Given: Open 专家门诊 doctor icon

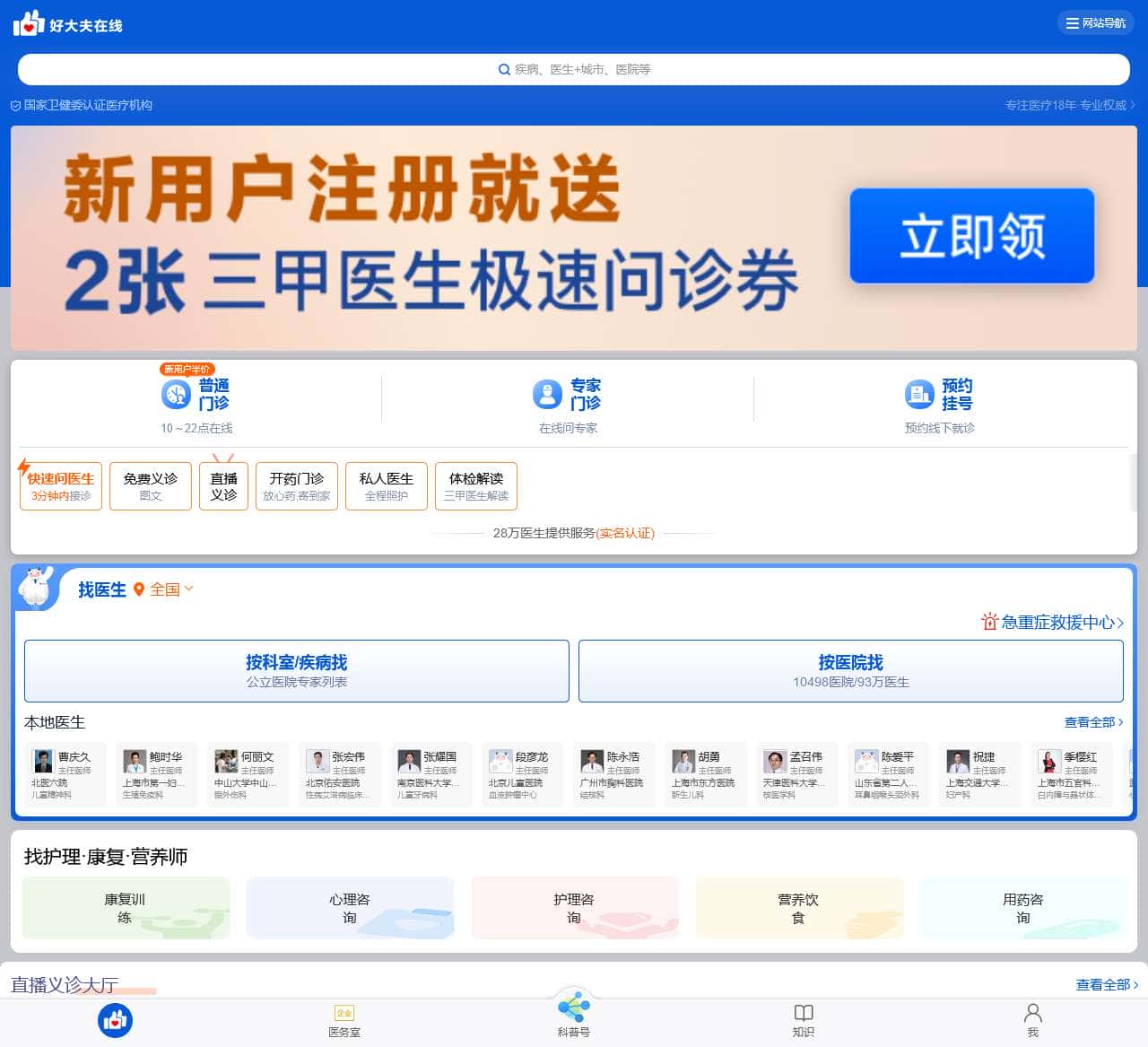Looking at the screenshot, I should (547, 394).
